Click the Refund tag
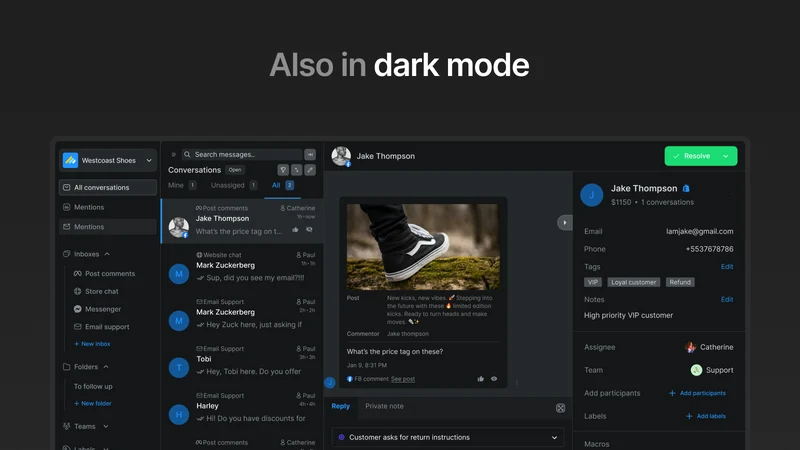This screenshot has width=800, height=450. coord(680,282)
